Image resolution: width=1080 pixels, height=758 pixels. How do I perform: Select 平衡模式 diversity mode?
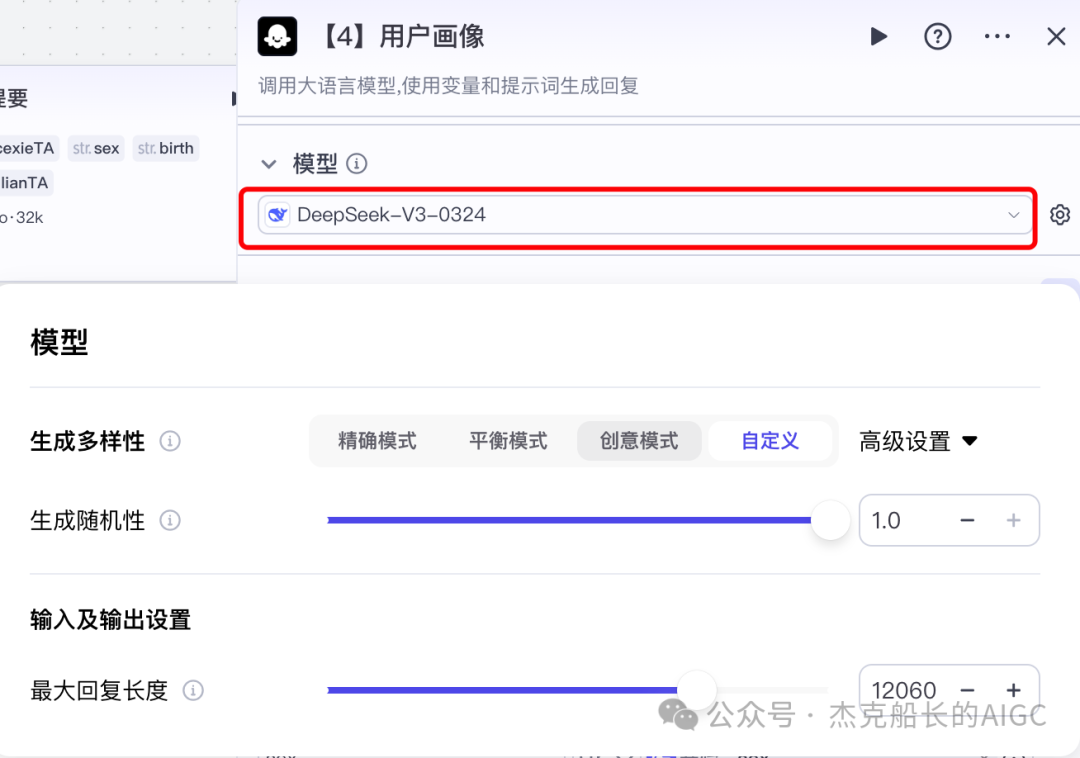point(508,441)
